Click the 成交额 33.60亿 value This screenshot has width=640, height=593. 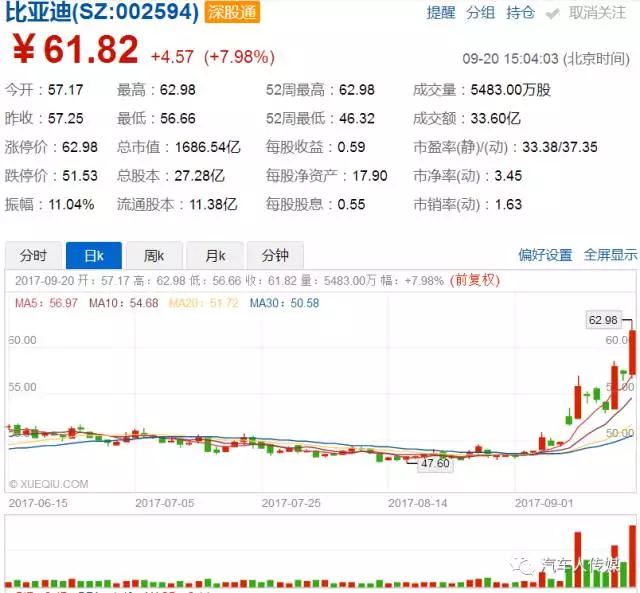point(467,118)
